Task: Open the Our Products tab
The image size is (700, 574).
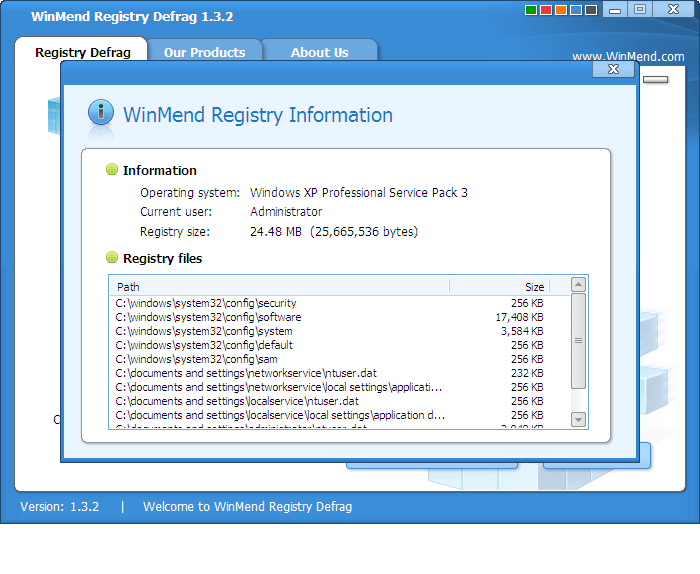Action: [x=204, y=52]
